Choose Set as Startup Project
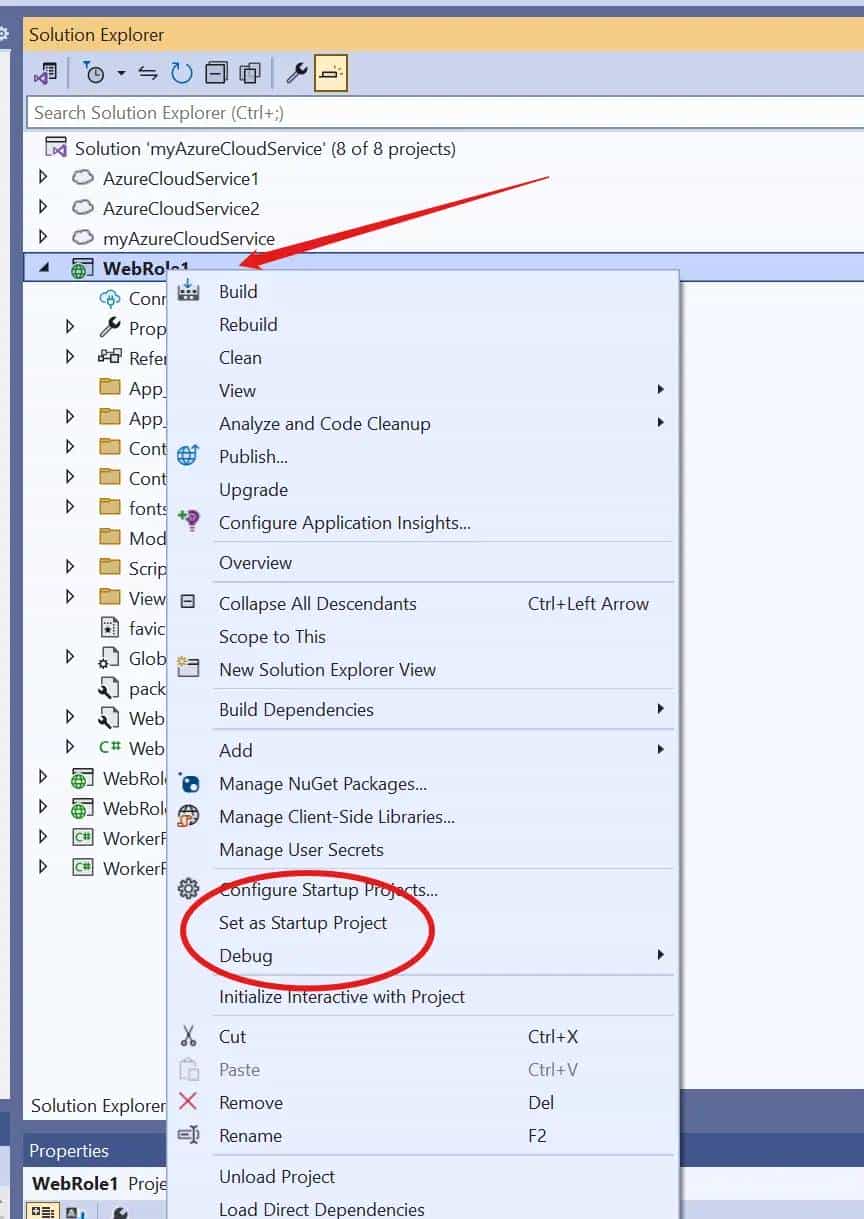Viewport: 864px width, 1219px height. [302, 922]
